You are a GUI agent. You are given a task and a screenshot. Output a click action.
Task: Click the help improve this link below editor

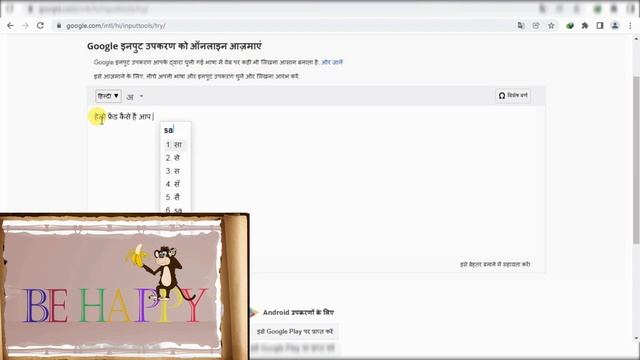point(495,264)
